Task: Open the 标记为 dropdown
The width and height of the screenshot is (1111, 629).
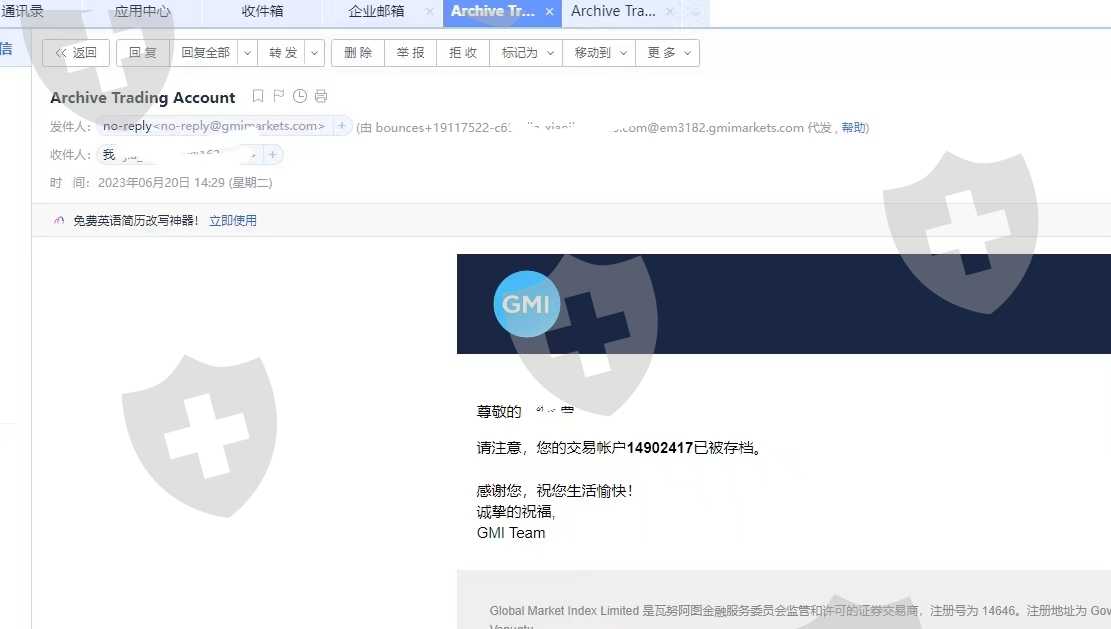Action: click(x=526, y=52)
